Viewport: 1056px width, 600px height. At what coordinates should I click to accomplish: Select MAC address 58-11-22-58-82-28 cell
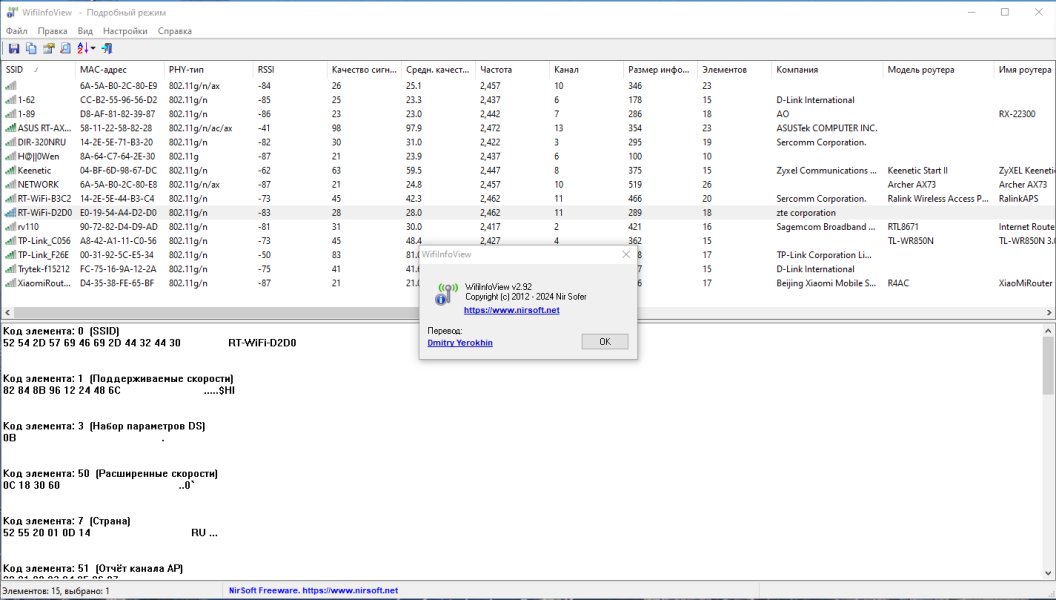click(x=116, y=128)
